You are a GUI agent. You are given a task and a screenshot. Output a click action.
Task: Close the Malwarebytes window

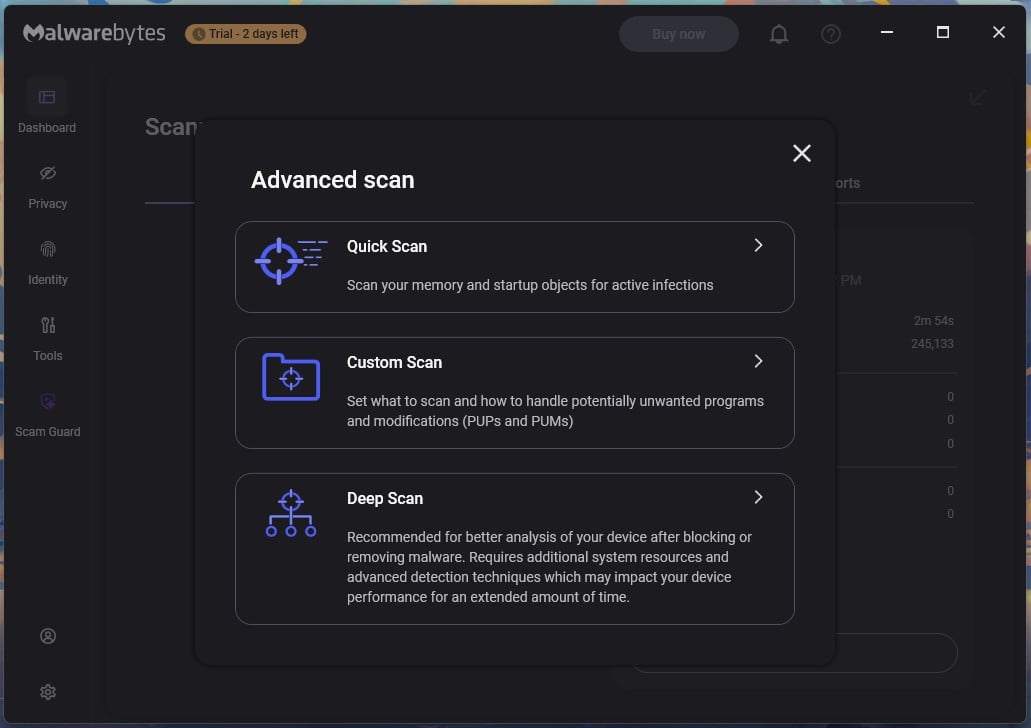[998, 32]
